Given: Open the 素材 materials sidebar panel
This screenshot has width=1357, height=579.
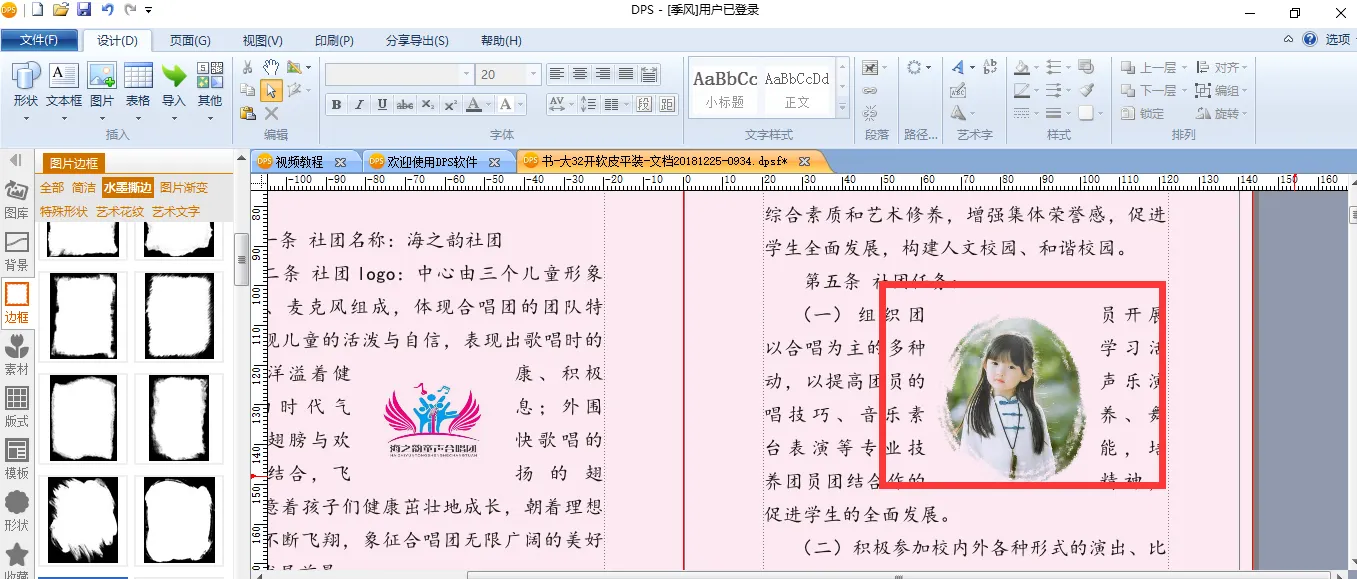Looking at the screenshot, I should pos(17,356).
